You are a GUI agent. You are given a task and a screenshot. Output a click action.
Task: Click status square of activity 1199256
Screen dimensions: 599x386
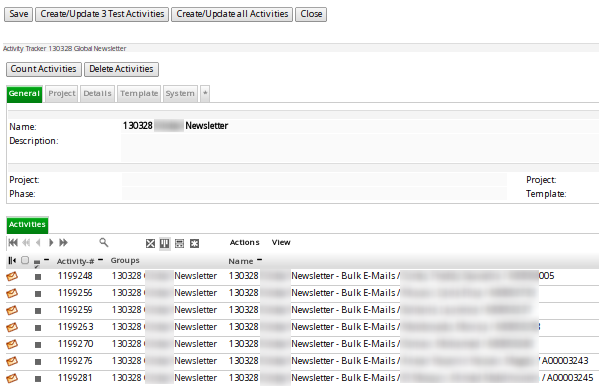click(x=38, y=294)
